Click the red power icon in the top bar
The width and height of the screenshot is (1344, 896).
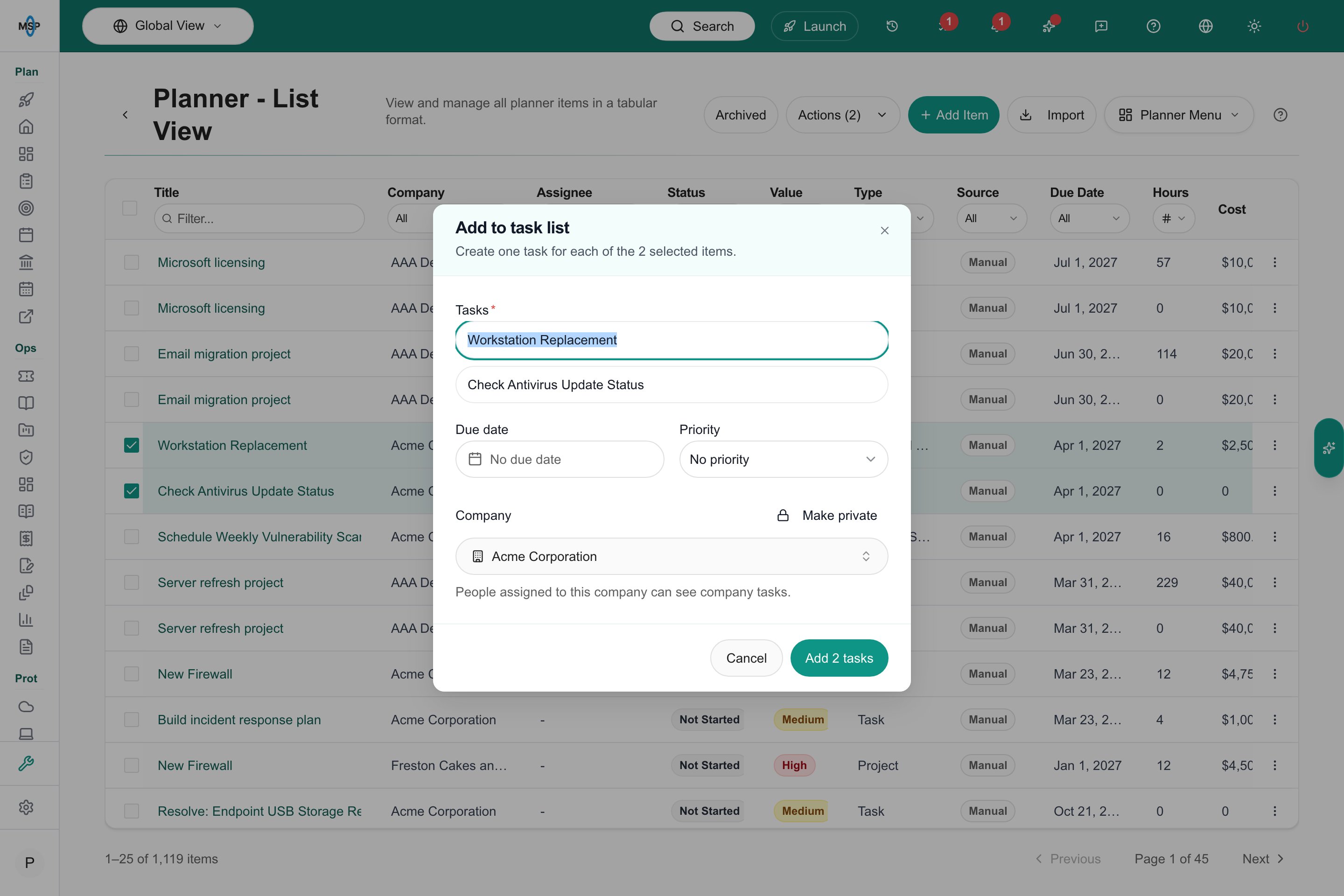point(1303,26)
